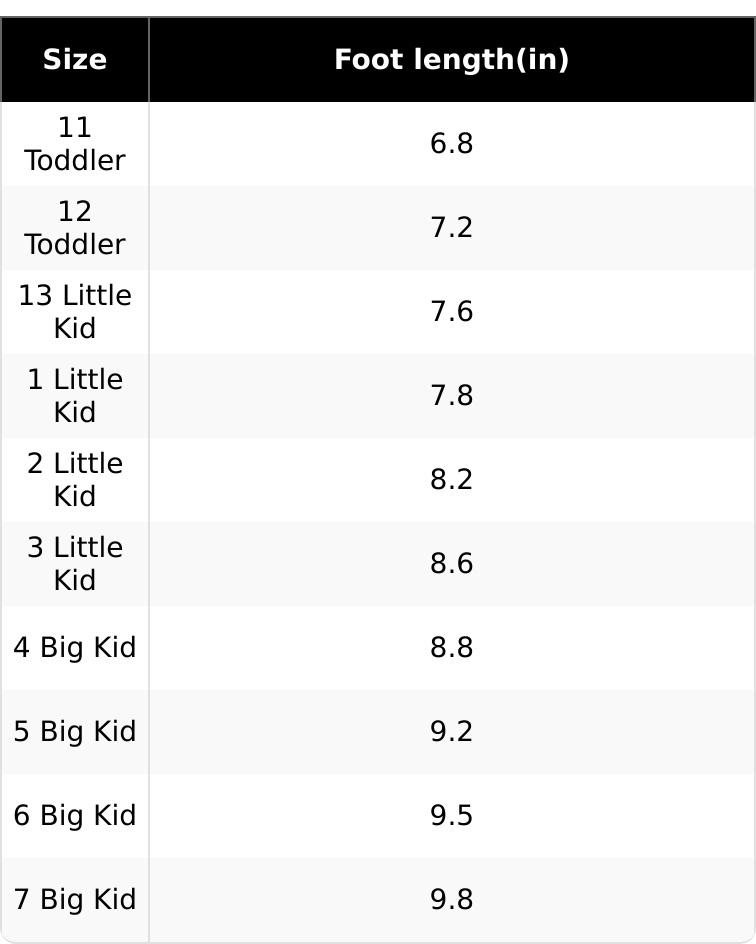Viewport: 756px width, 944px height.
Task: Click the 9.2 foot length value
Action: tap(451, 732)
